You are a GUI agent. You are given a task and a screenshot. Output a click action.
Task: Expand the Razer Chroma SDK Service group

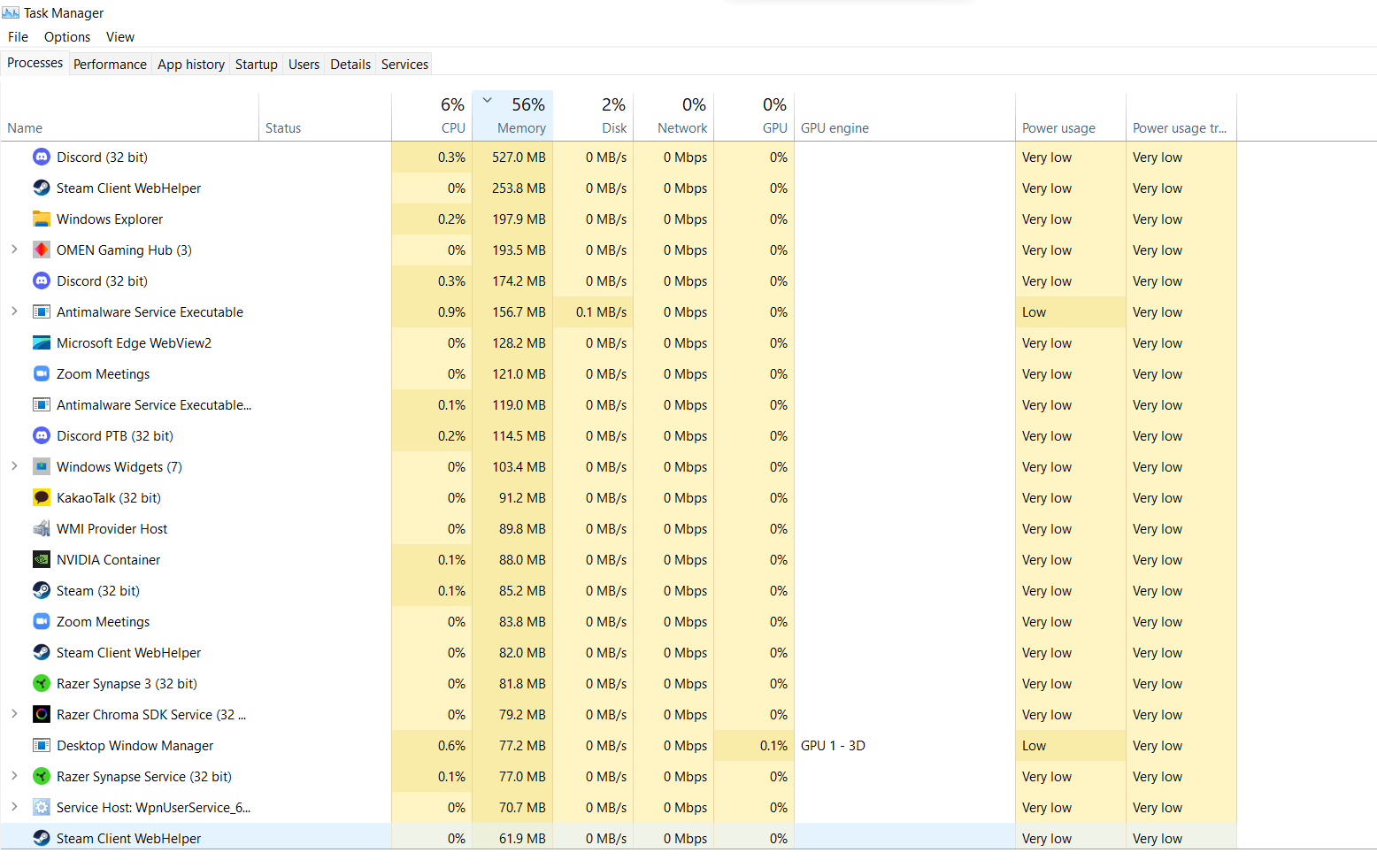point(14,714)
